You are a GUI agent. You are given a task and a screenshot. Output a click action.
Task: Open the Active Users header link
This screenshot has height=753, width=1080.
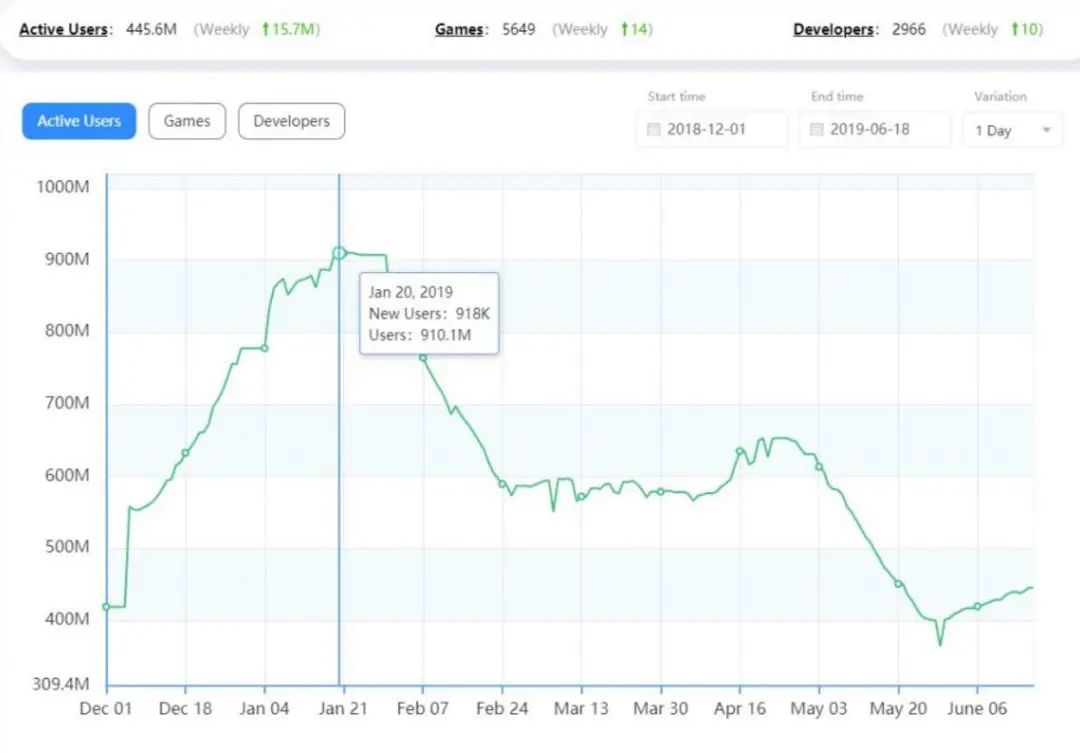click(x=64, y=30)
